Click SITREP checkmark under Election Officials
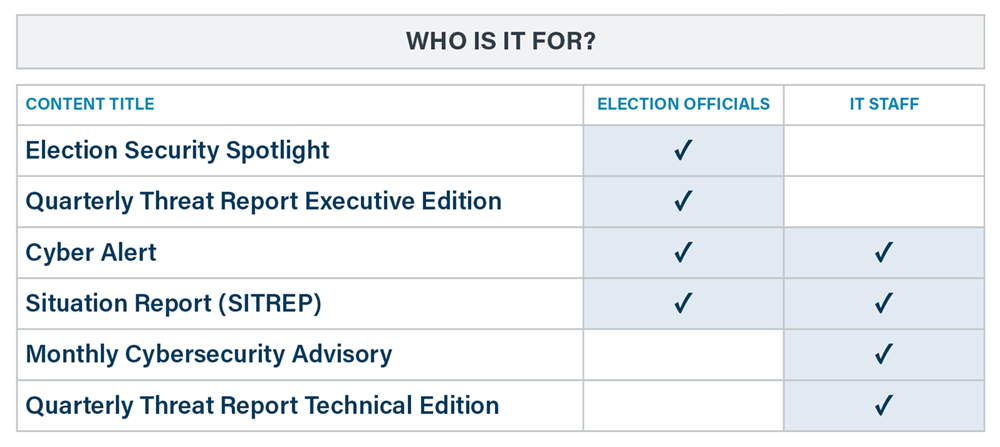Viewport: 1000px width, 447px height. click(x=683, y=304)
